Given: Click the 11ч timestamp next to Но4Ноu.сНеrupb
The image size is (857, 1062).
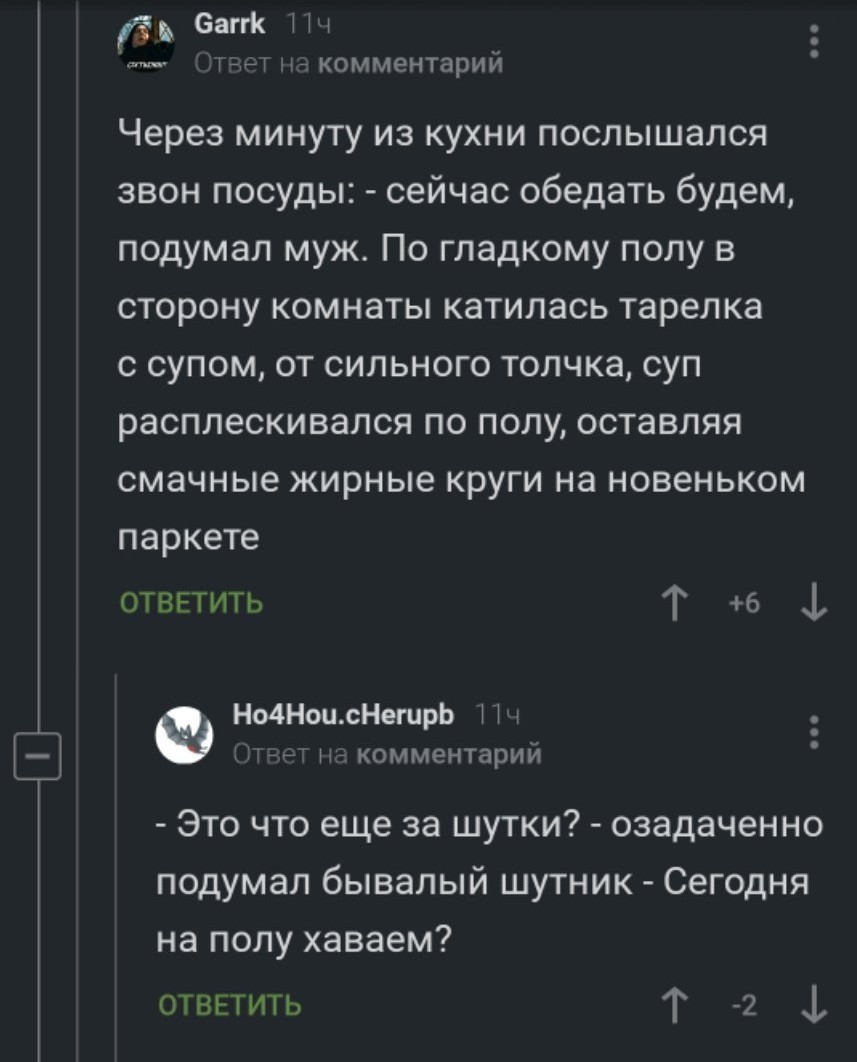Looking at the screenshot, I should click(494, 716).
